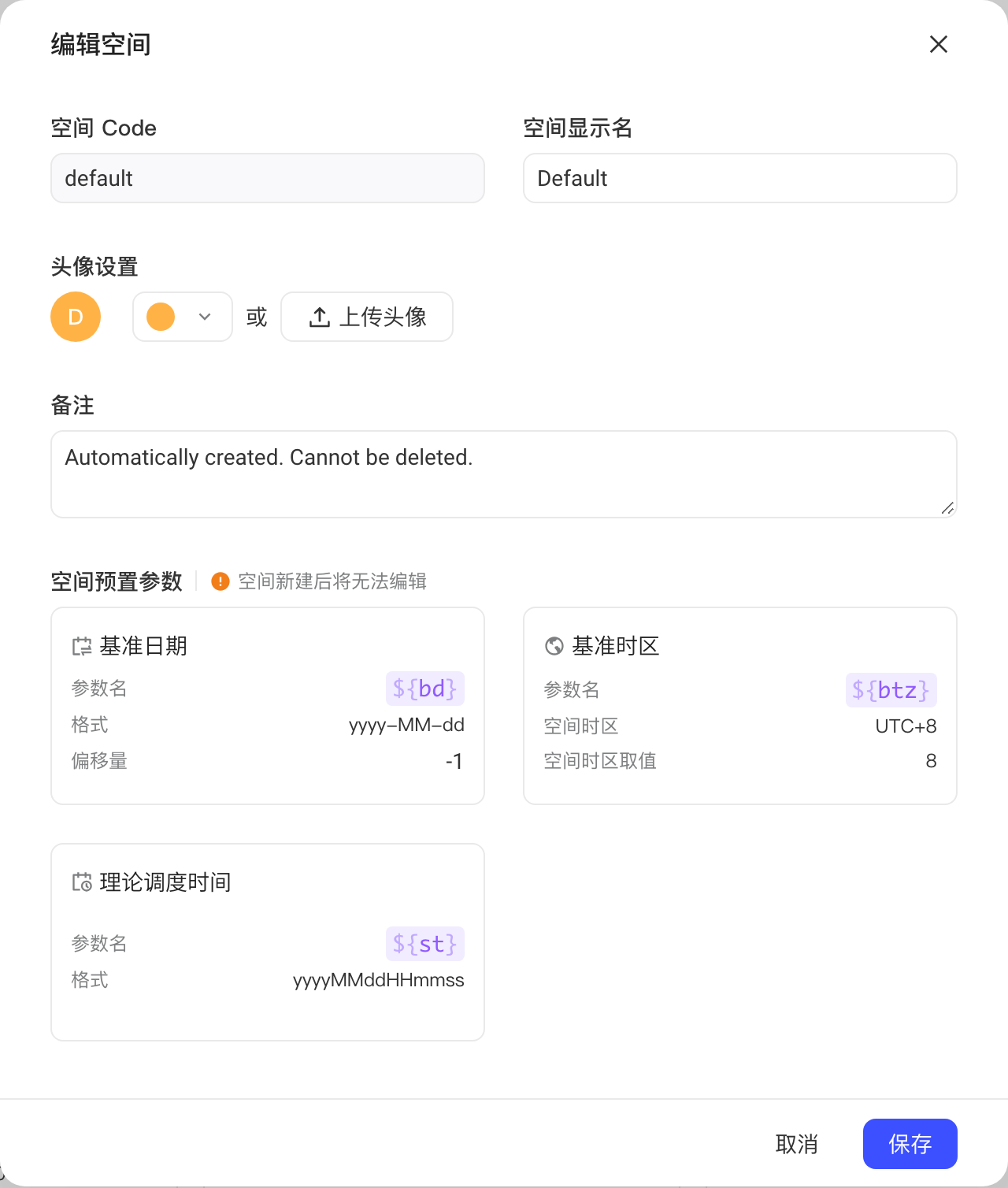Click the globe icon next to 基准时区

point(554,646)
